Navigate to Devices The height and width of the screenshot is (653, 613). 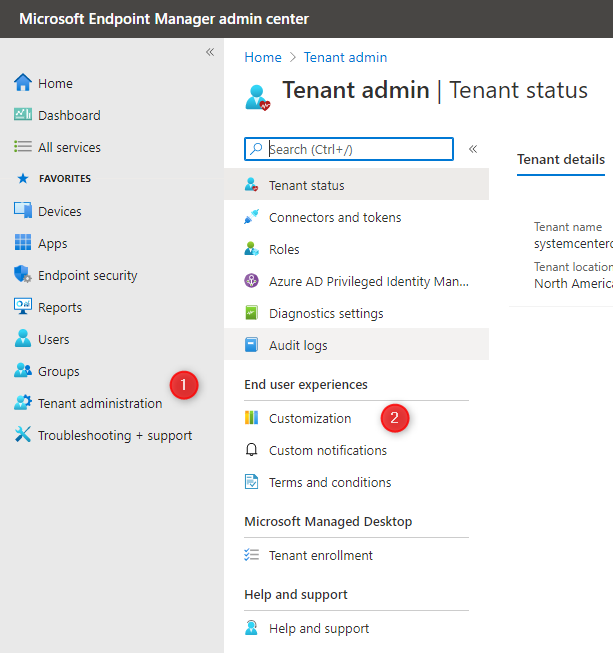coord(60,211)
